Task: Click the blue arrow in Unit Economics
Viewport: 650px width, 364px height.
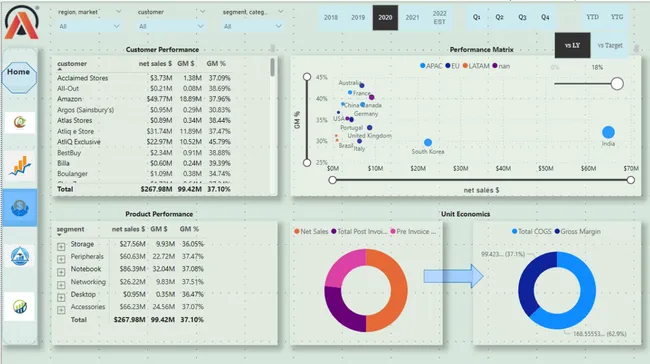Action: point(454,276)
